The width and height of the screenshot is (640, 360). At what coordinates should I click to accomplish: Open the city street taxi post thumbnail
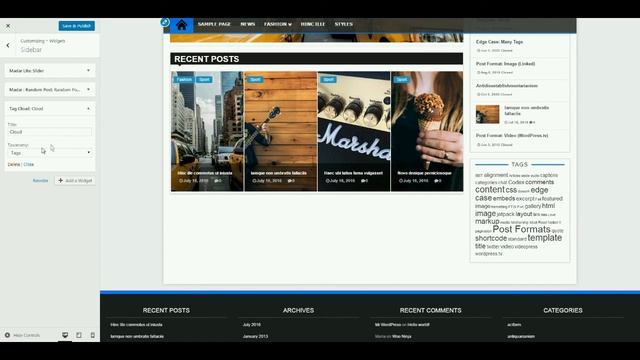(207, 131)
